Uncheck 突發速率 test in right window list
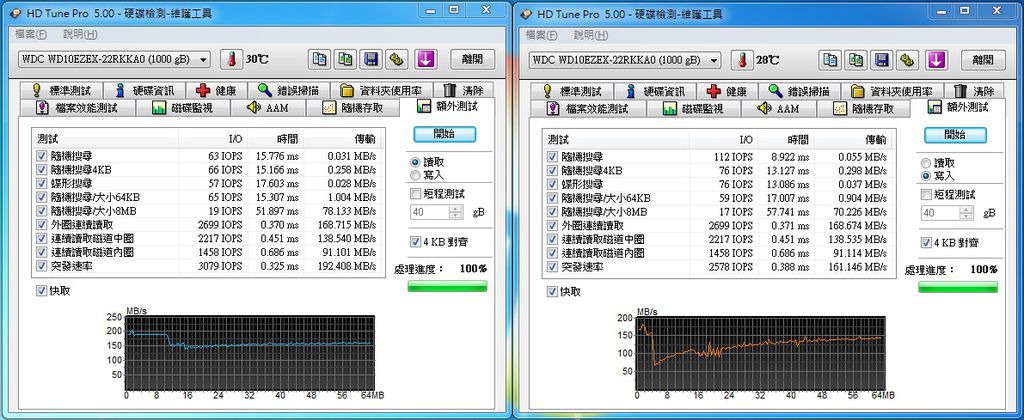Screen dimensions: 1024x420 tap(552, 267)
